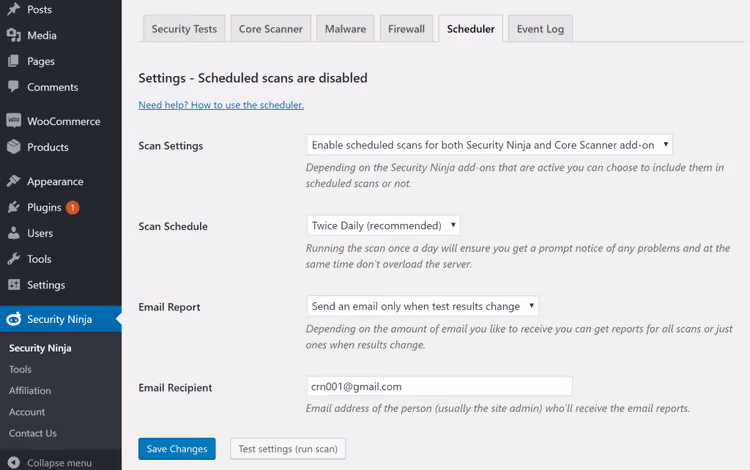Open the Affiliation submenu item
The width and height of the screenshot is (750, 470).
(30, 391)
